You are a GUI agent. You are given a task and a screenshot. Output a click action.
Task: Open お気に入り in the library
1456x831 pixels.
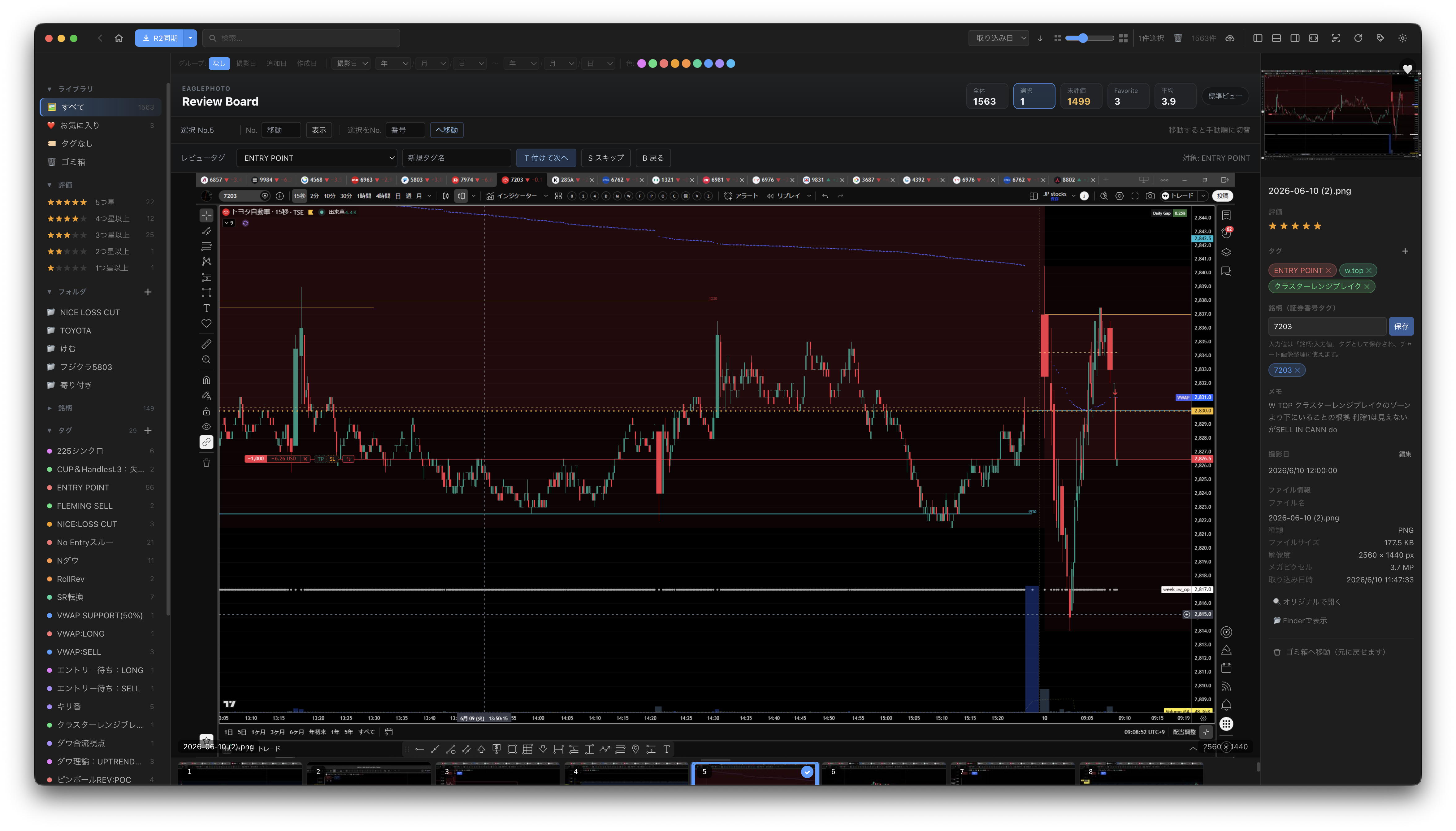[101, 126]
